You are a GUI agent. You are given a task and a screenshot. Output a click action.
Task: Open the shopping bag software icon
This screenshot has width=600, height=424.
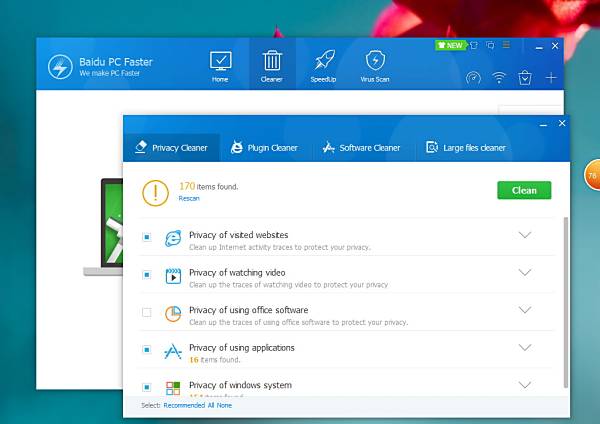point(525,78)
